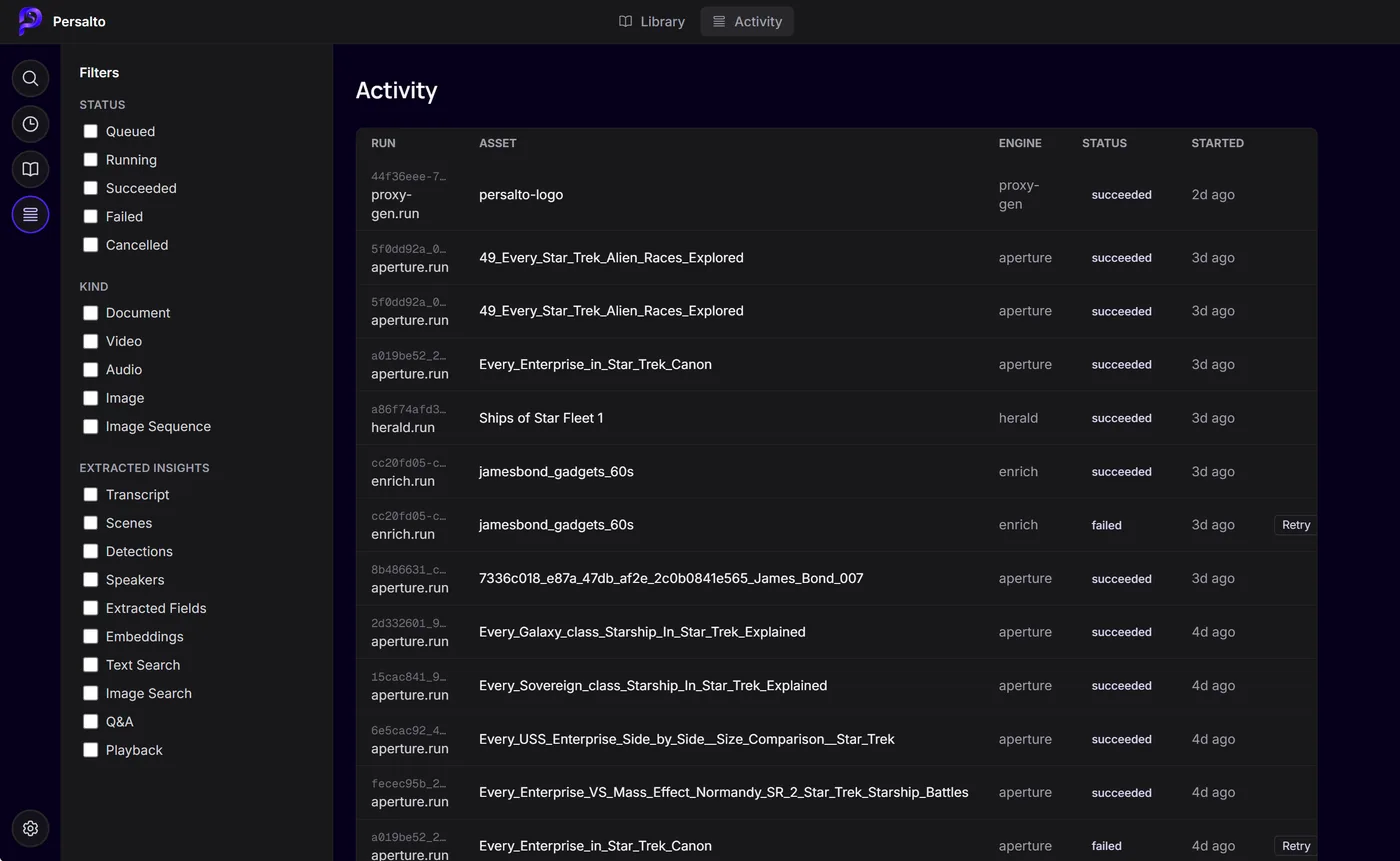
Task: Tick the Audio kind filter
Action: click(x=90, y=370)
